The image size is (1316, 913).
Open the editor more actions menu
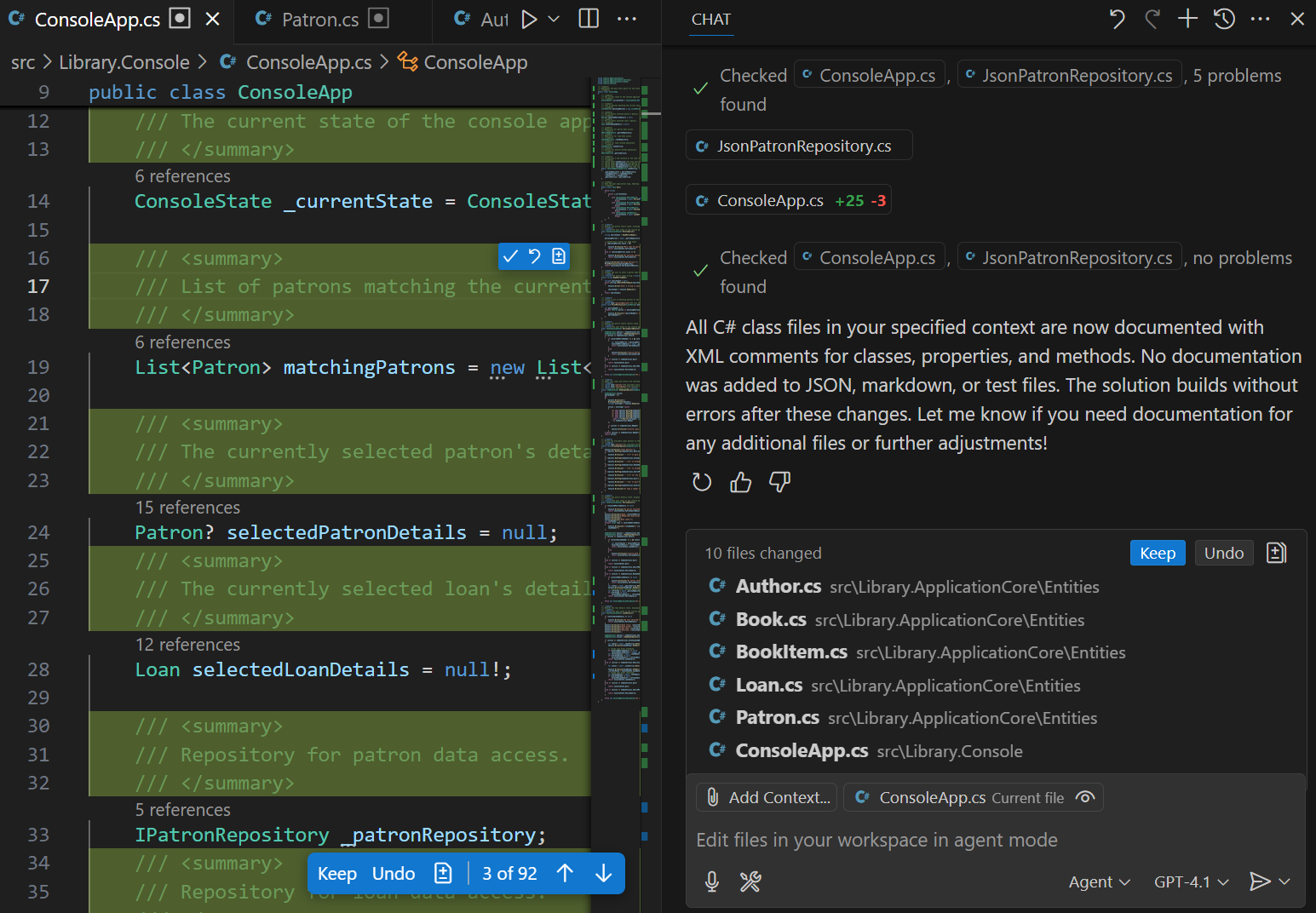click(x=627, y=19)
